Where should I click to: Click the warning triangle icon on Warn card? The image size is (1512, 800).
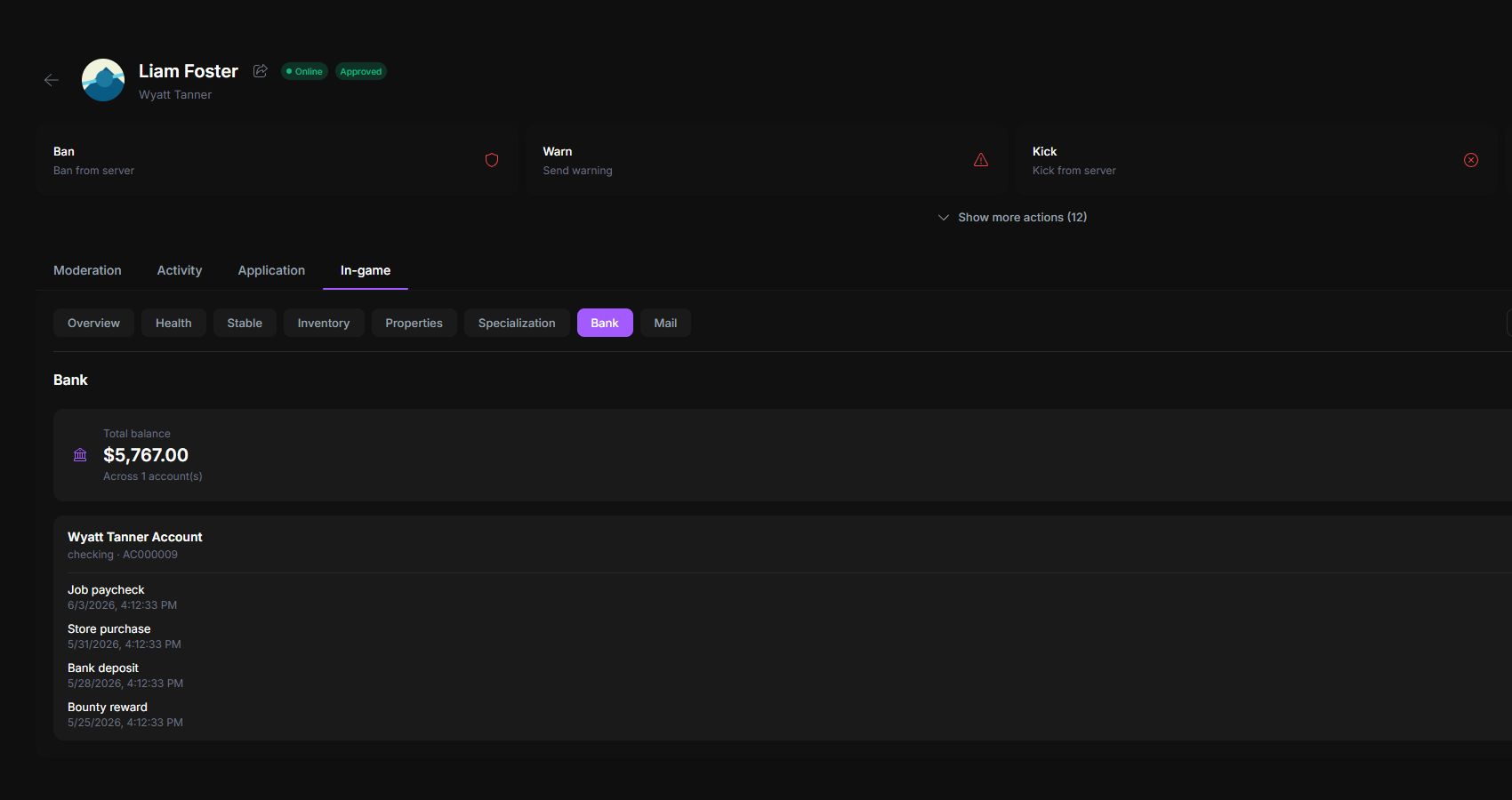(981, 160)
